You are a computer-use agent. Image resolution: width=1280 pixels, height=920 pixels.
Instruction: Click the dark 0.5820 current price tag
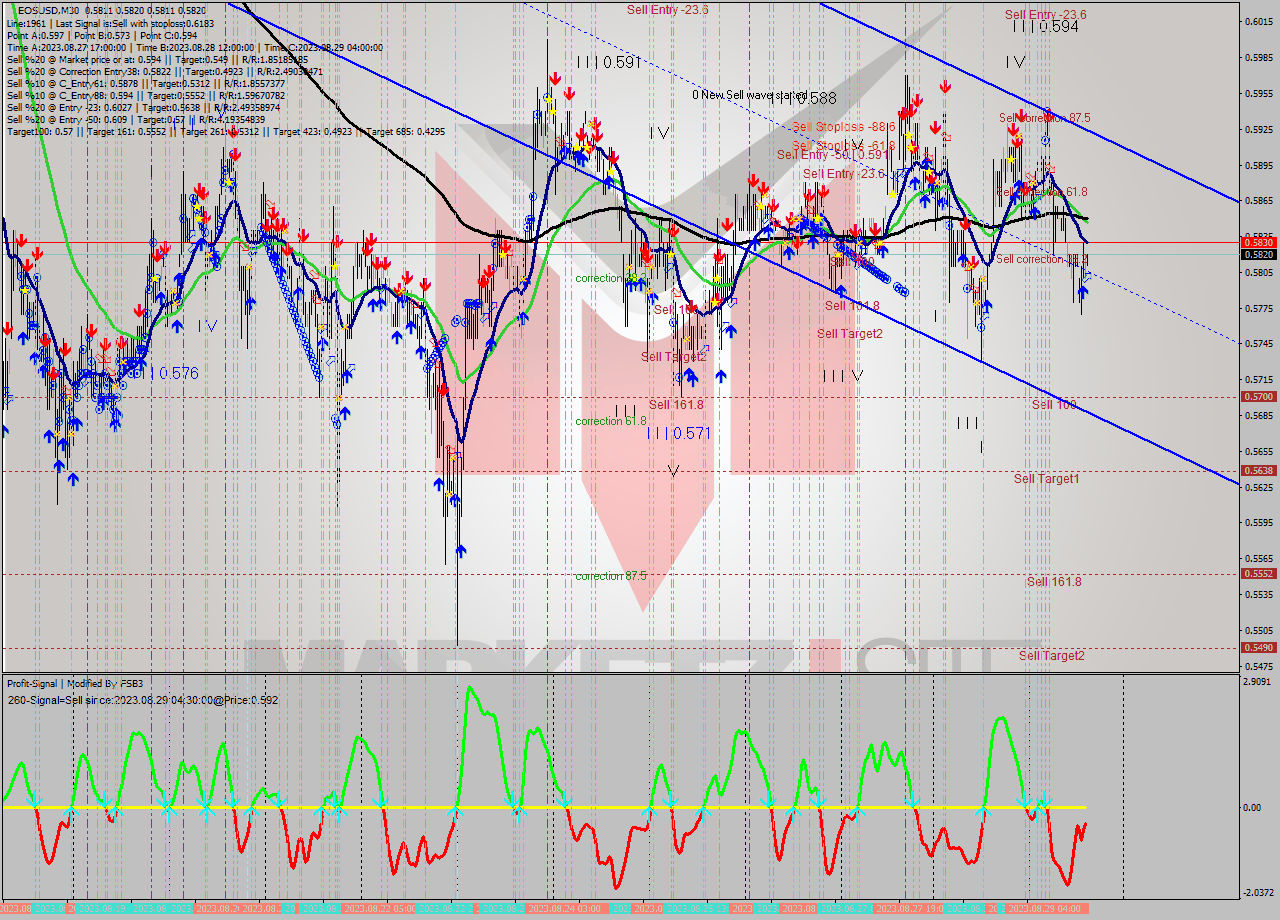(1258, 254)
